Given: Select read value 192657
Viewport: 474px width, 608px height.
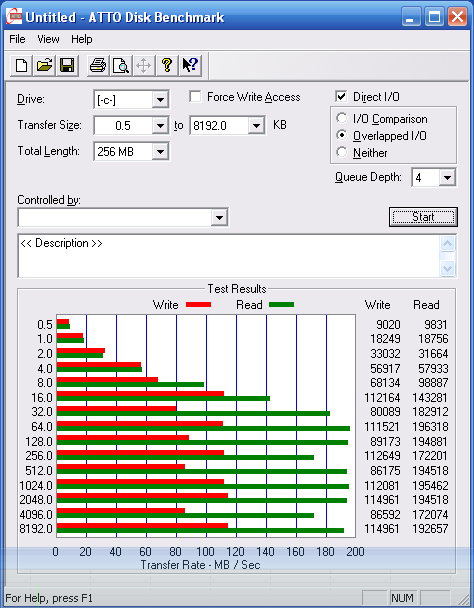Looking at the screenshot, I should (430, 529).
